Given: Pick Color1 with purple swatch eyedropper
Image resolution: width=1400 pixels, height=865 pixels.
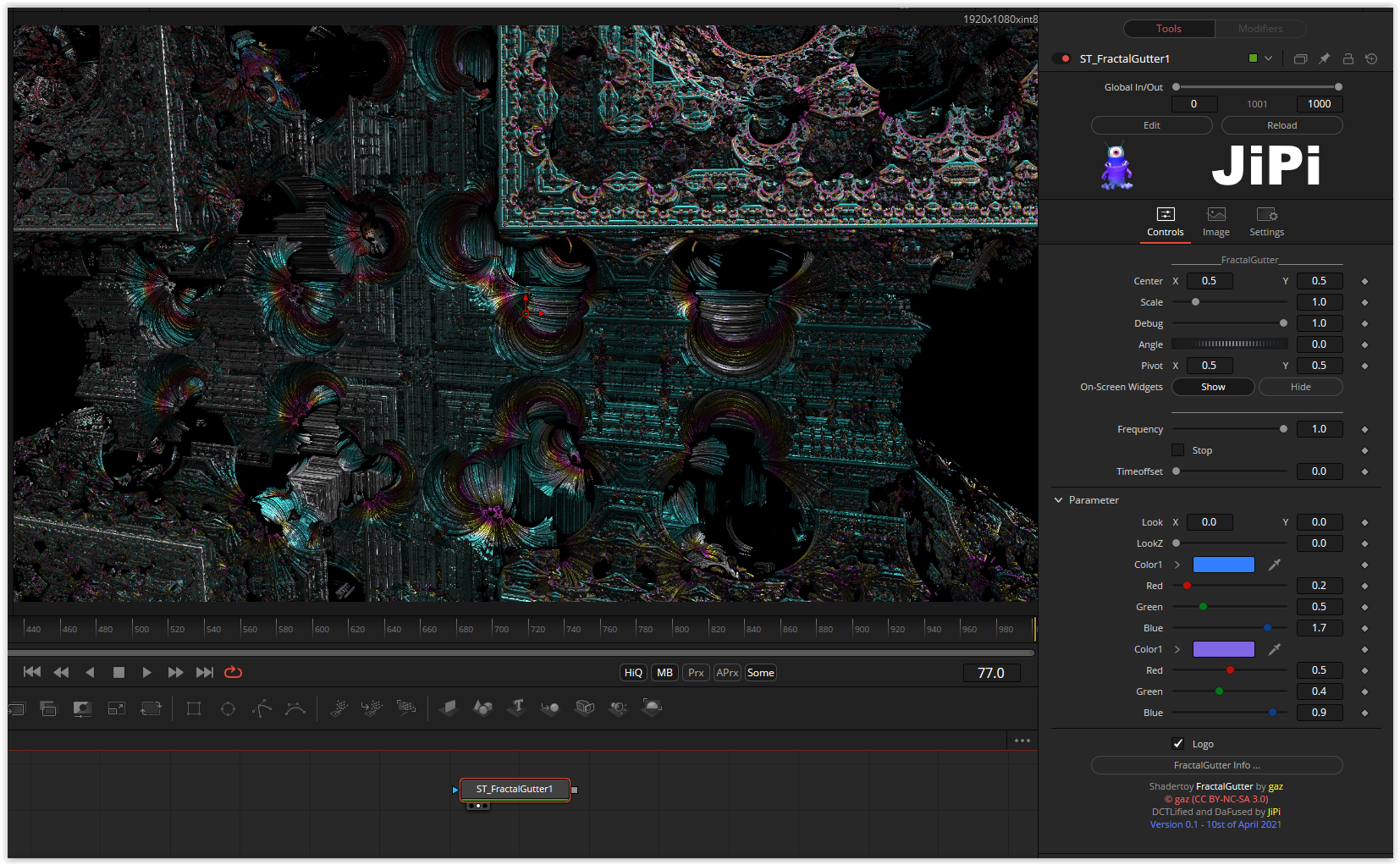Looking at the screenshot, I should 1274,649.
